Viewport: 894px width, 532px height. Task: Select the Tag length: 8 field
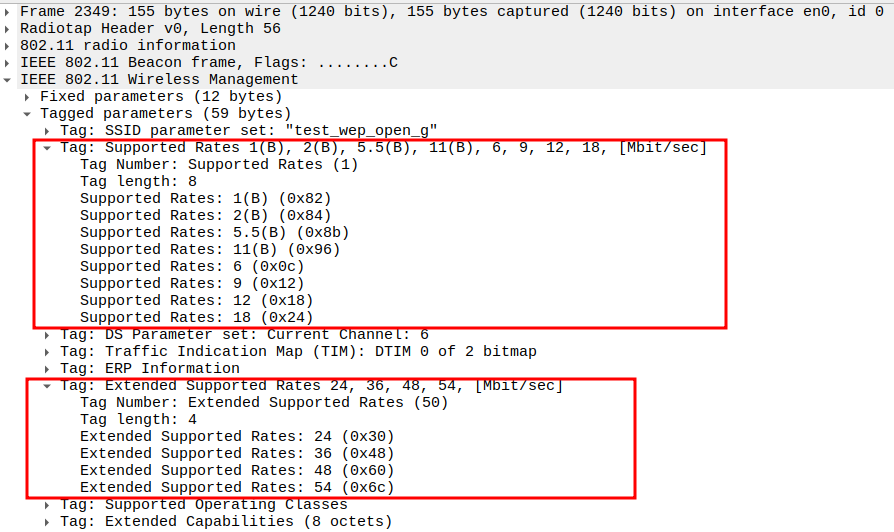pos(138,181)
